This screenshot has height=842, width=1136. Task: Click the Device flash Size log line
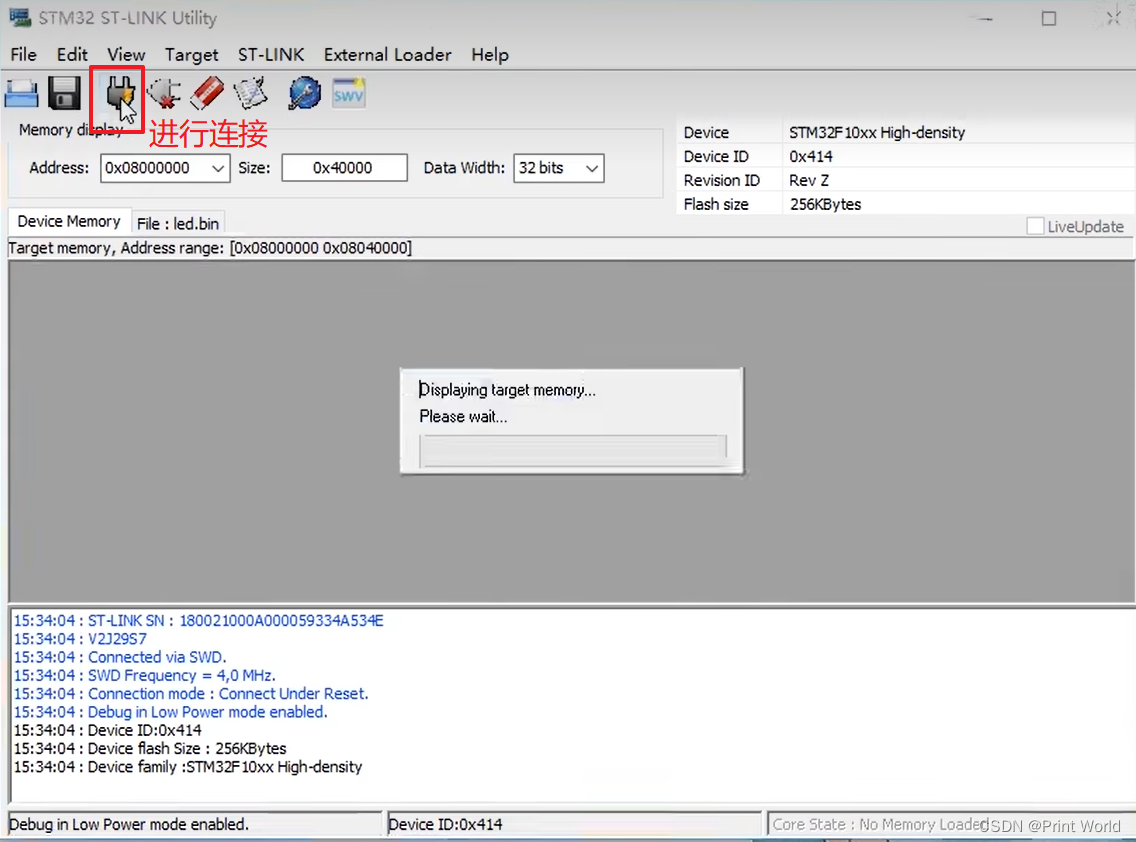(150, 749)
